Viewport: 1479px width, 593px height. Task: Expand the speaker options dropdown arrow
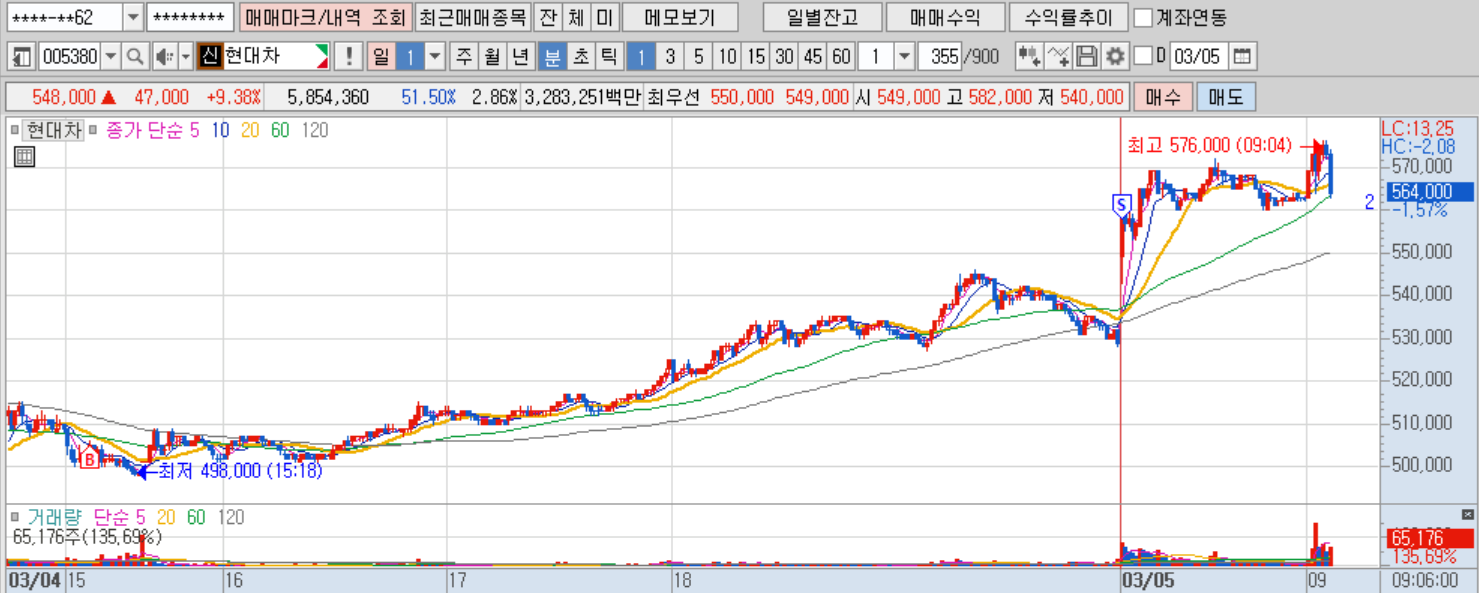[185, 56]
